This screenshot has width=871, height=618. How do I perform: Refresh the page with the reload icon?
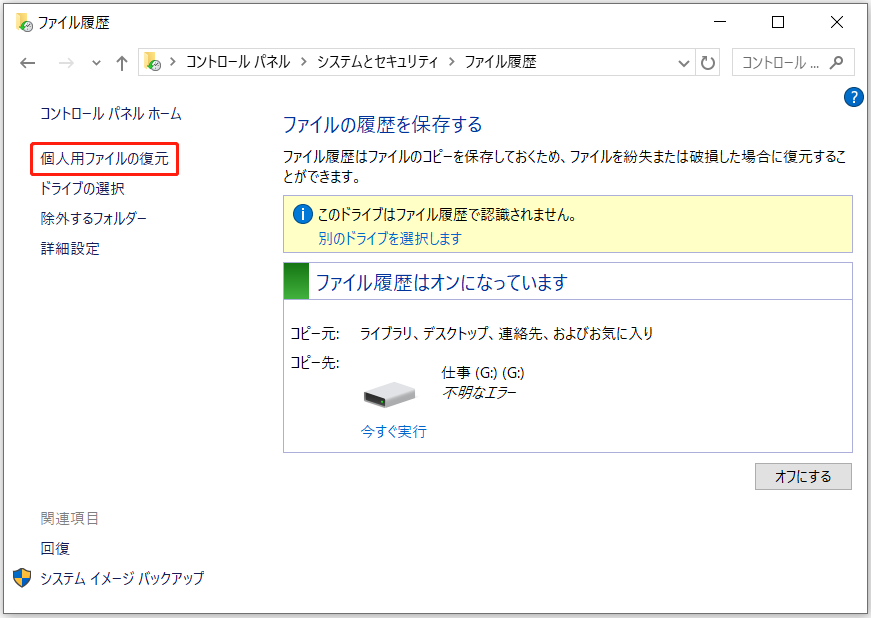coord(708,63)
